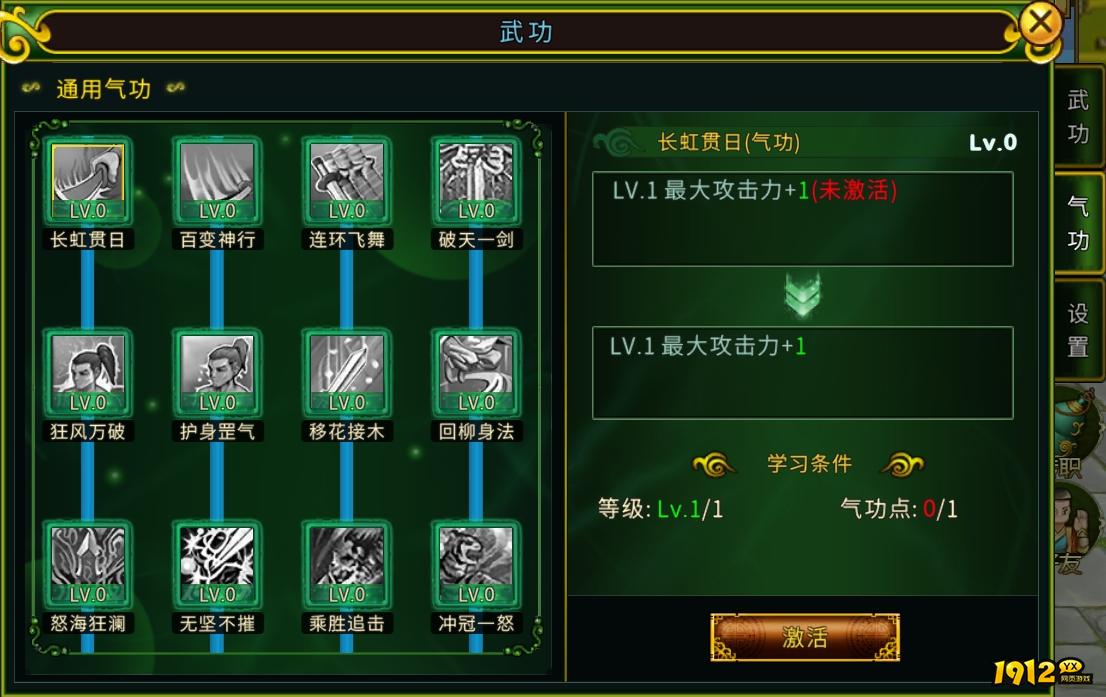Switch to the 武功 side tab
The image size is (1106, 697).
tap(1078, 116)
